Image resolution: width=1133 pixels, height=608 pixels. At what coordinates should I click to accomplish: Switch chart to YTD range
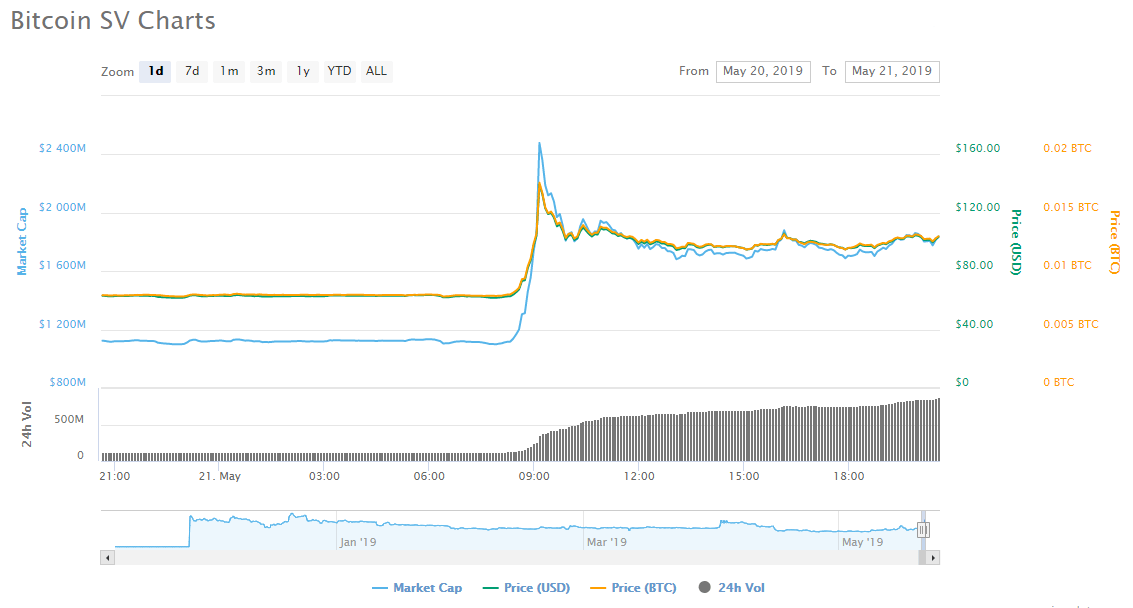point(340,71)
